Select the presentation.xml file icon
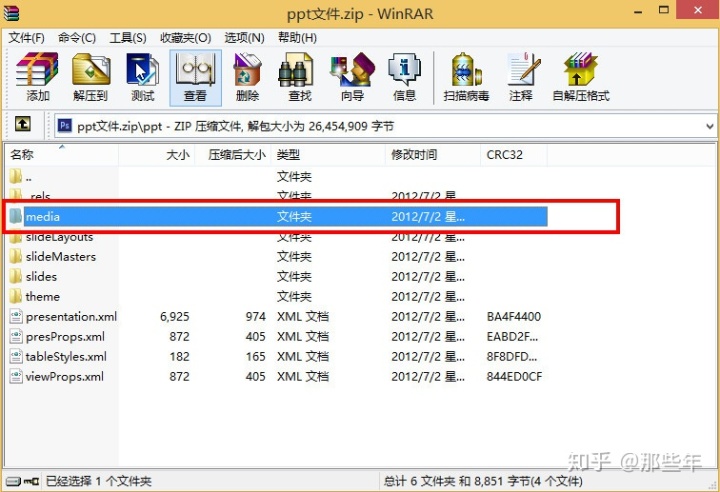 tap(16, 317)
